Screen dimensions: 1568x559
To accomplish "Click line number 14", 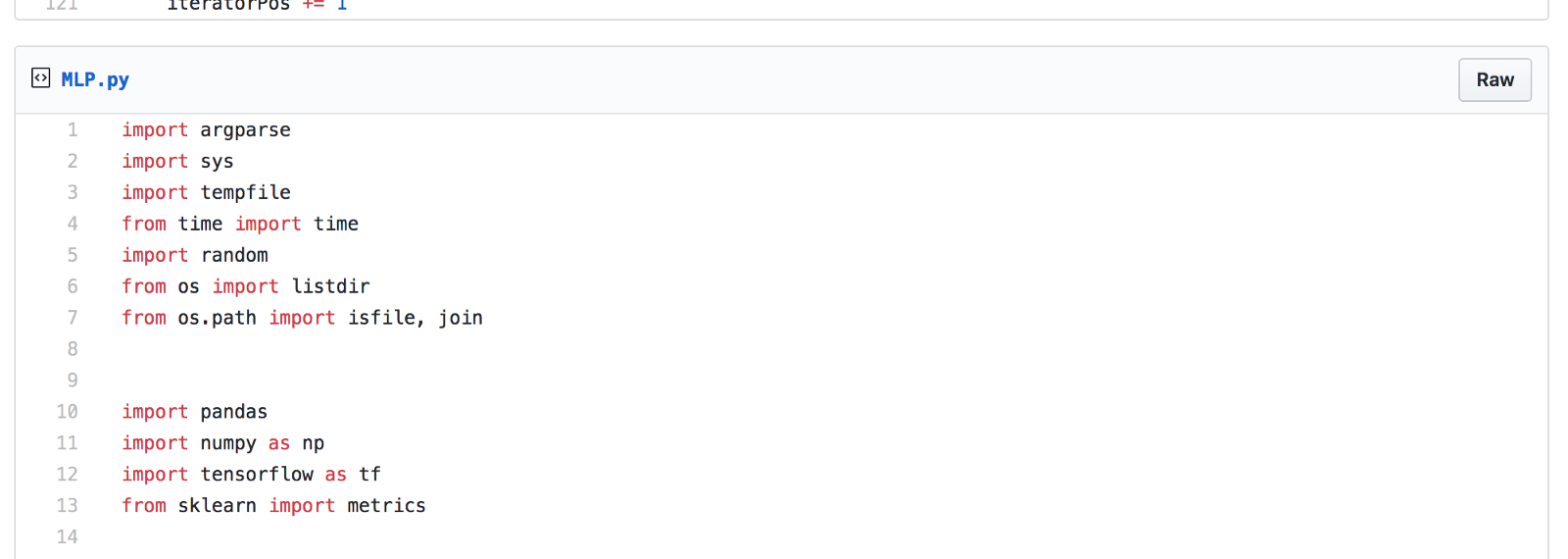I will 68,537.
